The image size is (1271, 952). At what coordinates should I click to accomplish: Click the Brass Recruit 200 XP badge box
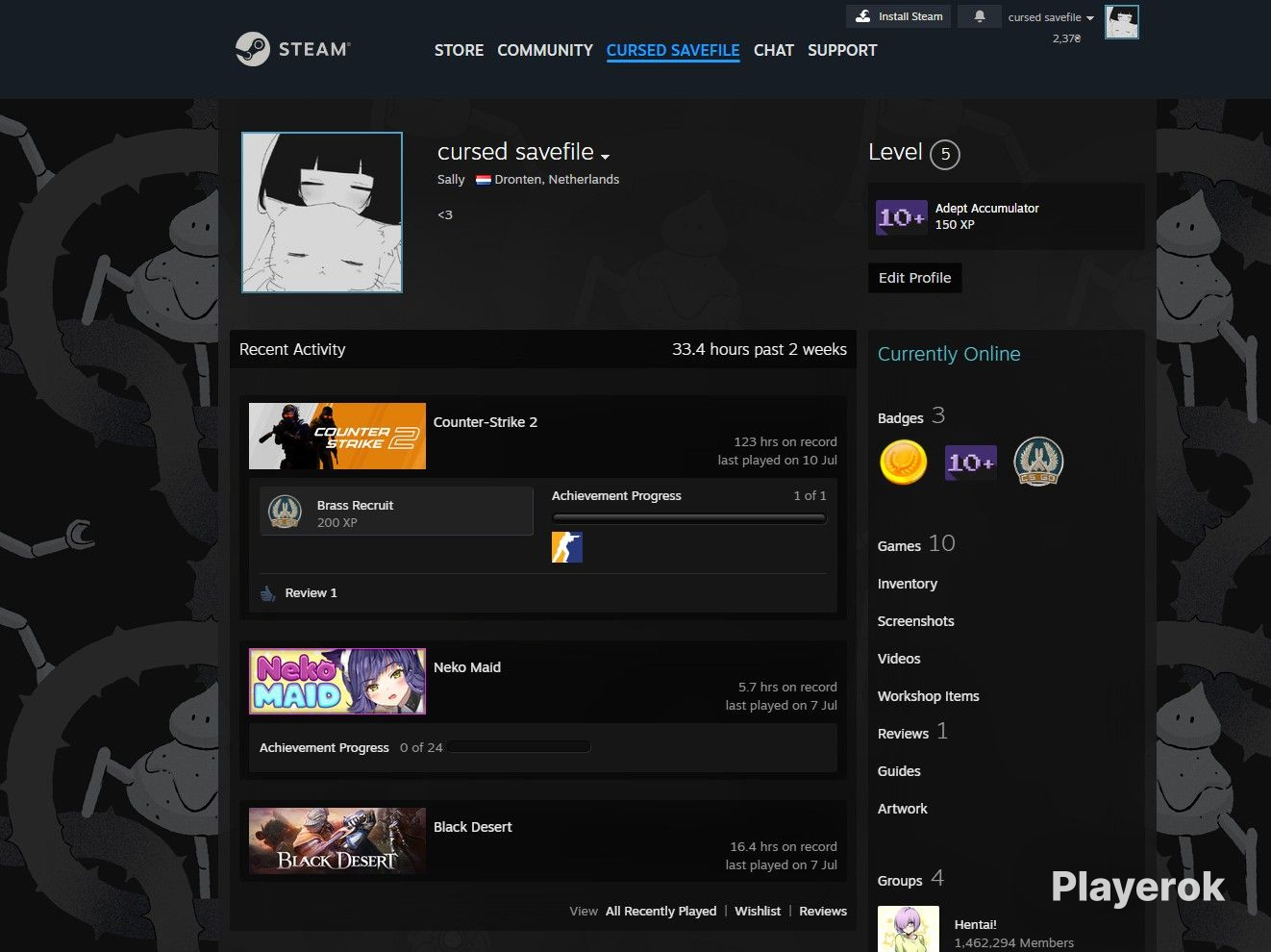pyautogui.click(x=396, y=511)
